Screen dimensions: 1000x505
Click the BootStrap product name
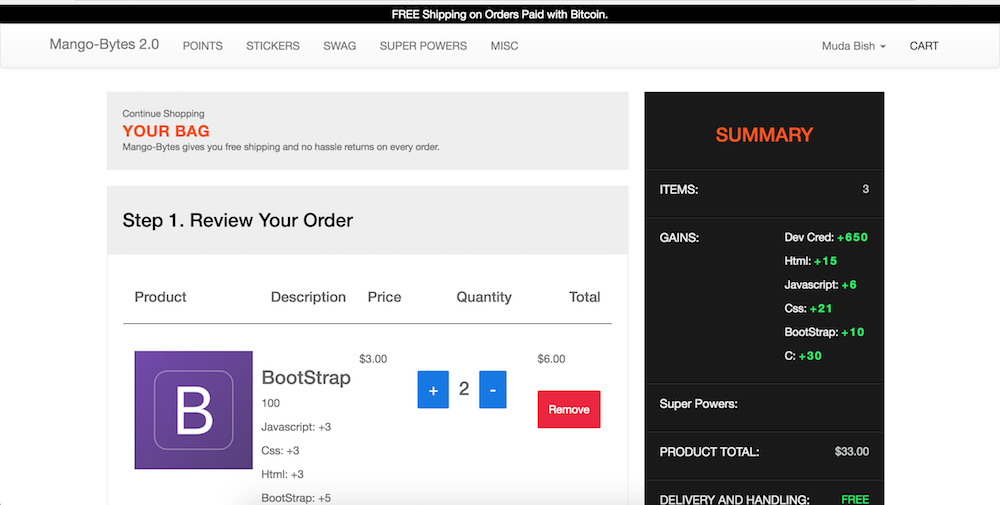click(x=306, y=377)
